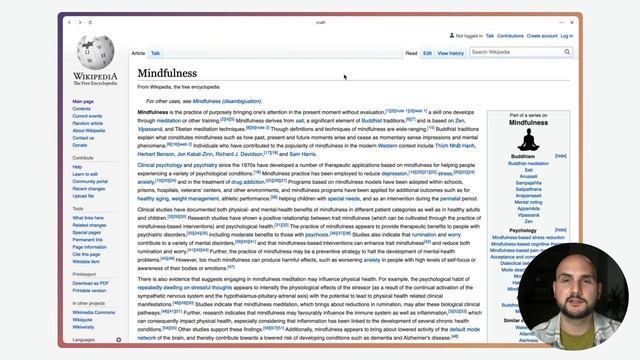640x360 pixels.
Task: Click the magnifier icon in Search Wikipedia
Action: click(567, 52)
